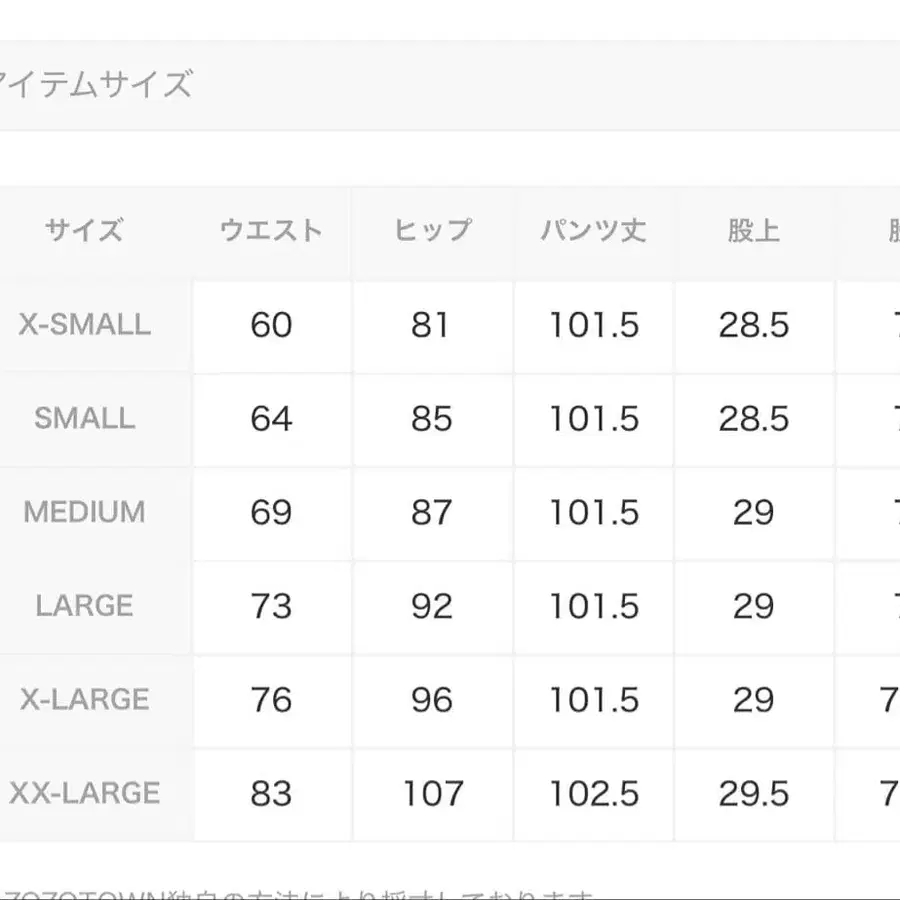Select the サイズ column header

pyautogui.click(x=84, y=231)
